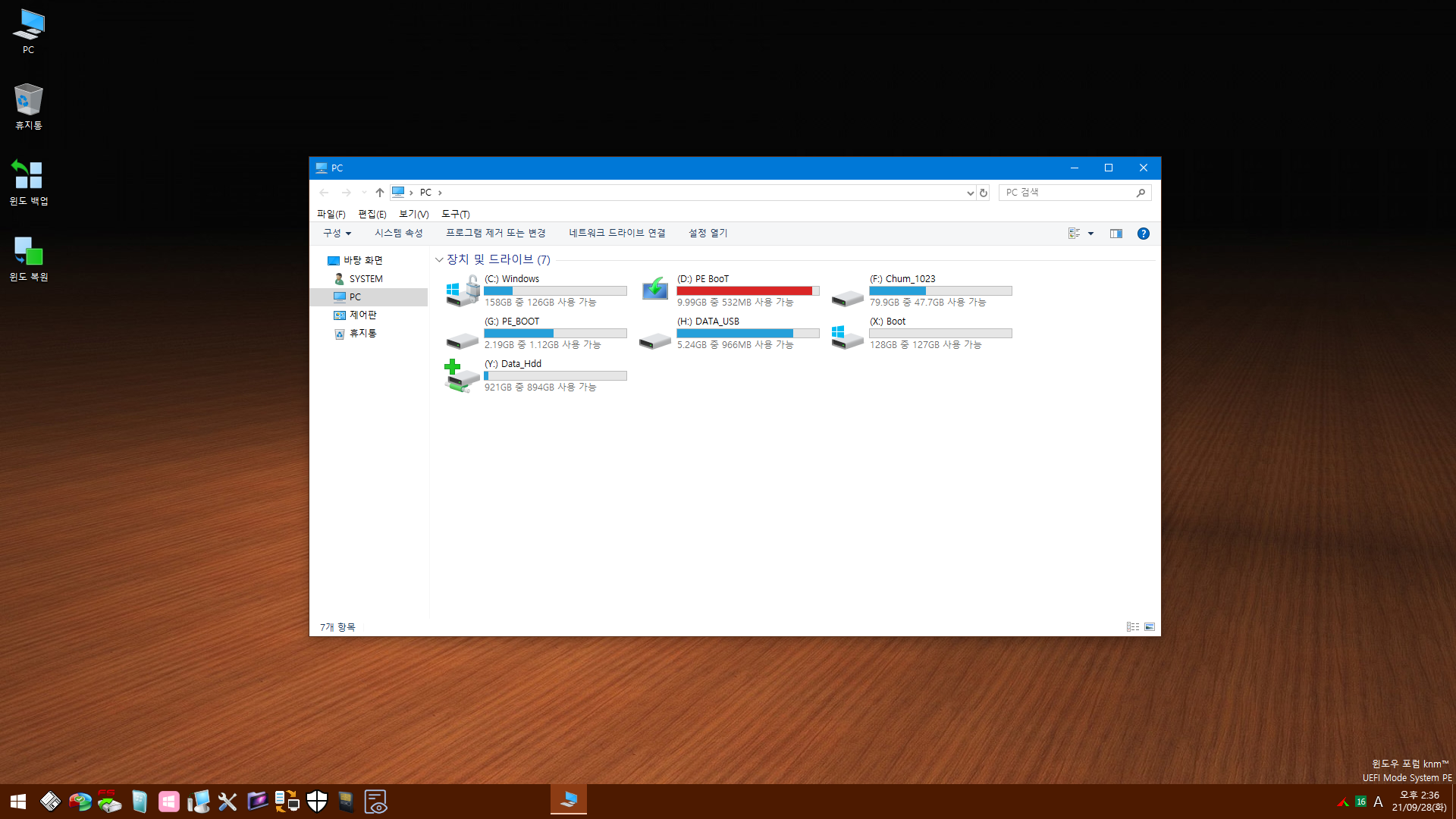
Task: Click 프로그램 제거 또는 변경
Action: click(x=496, y=234)
